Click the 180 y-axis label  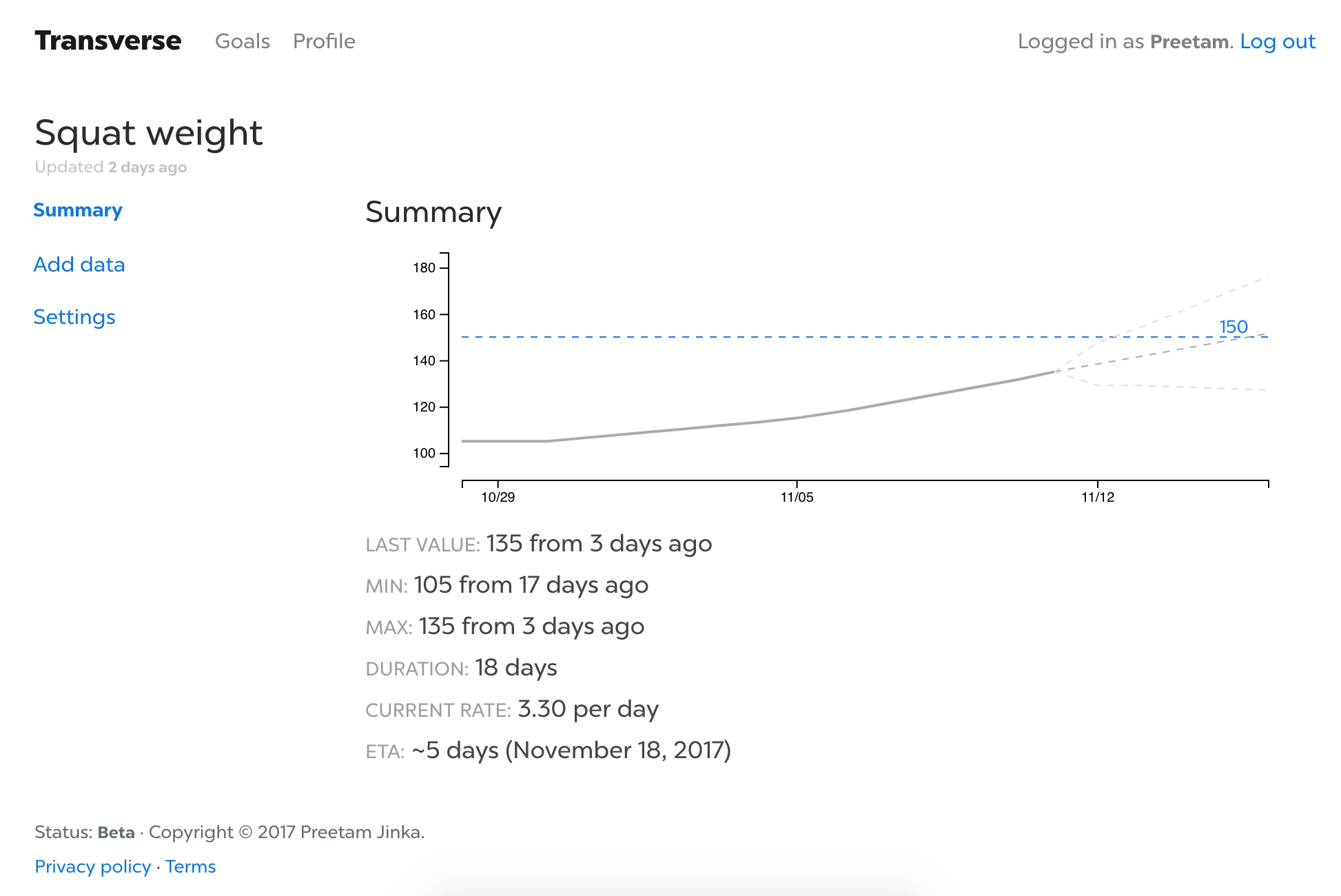tap(424, 268)
